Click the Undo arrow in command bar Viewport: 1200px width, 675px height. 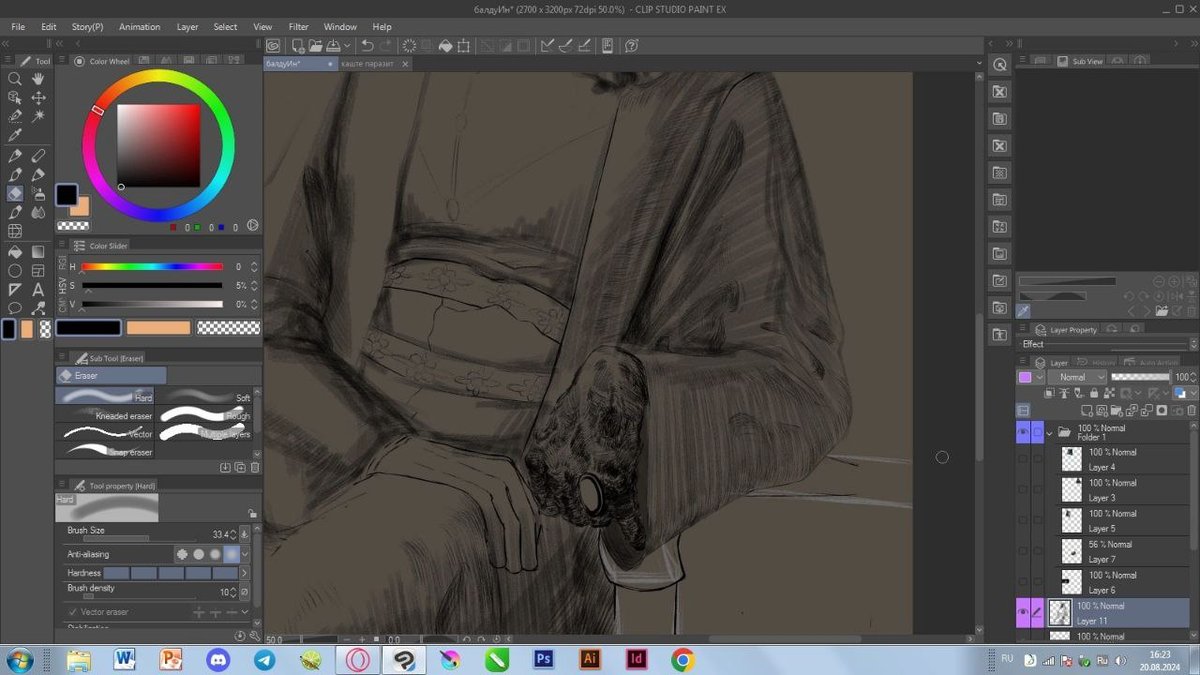367,45
